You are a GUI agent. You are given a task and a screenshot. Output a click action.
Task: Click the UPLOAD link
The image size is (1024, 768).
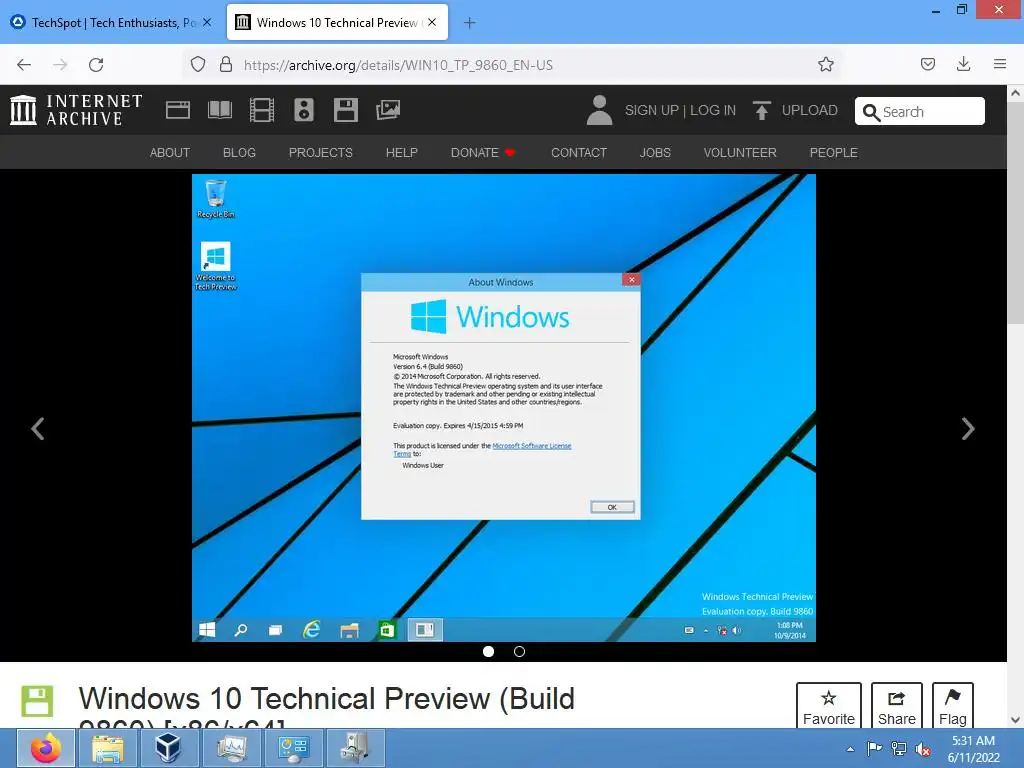pos(809,110)
